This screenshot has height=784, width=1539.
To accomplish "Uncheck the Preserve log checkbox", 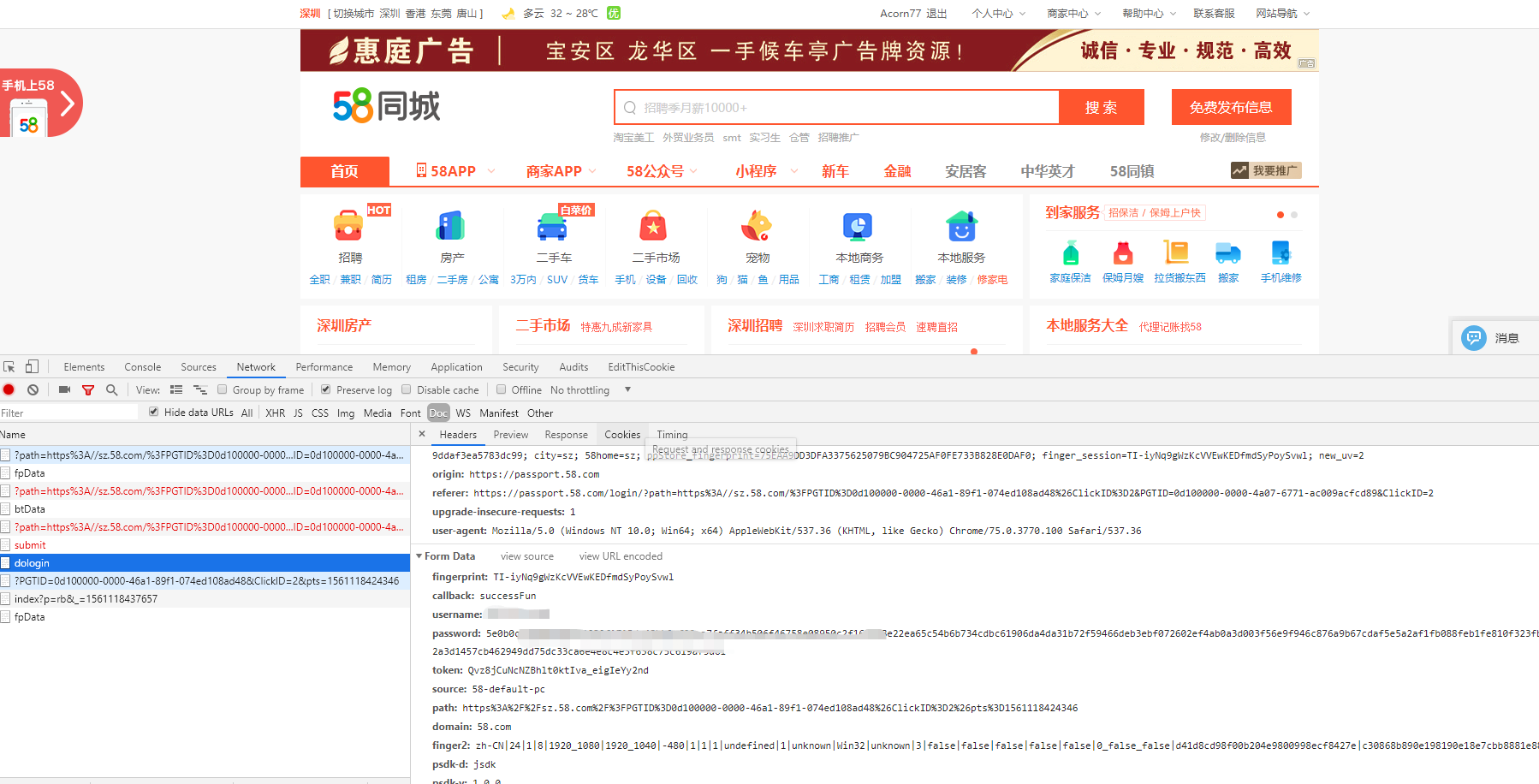I will [326, 389].
